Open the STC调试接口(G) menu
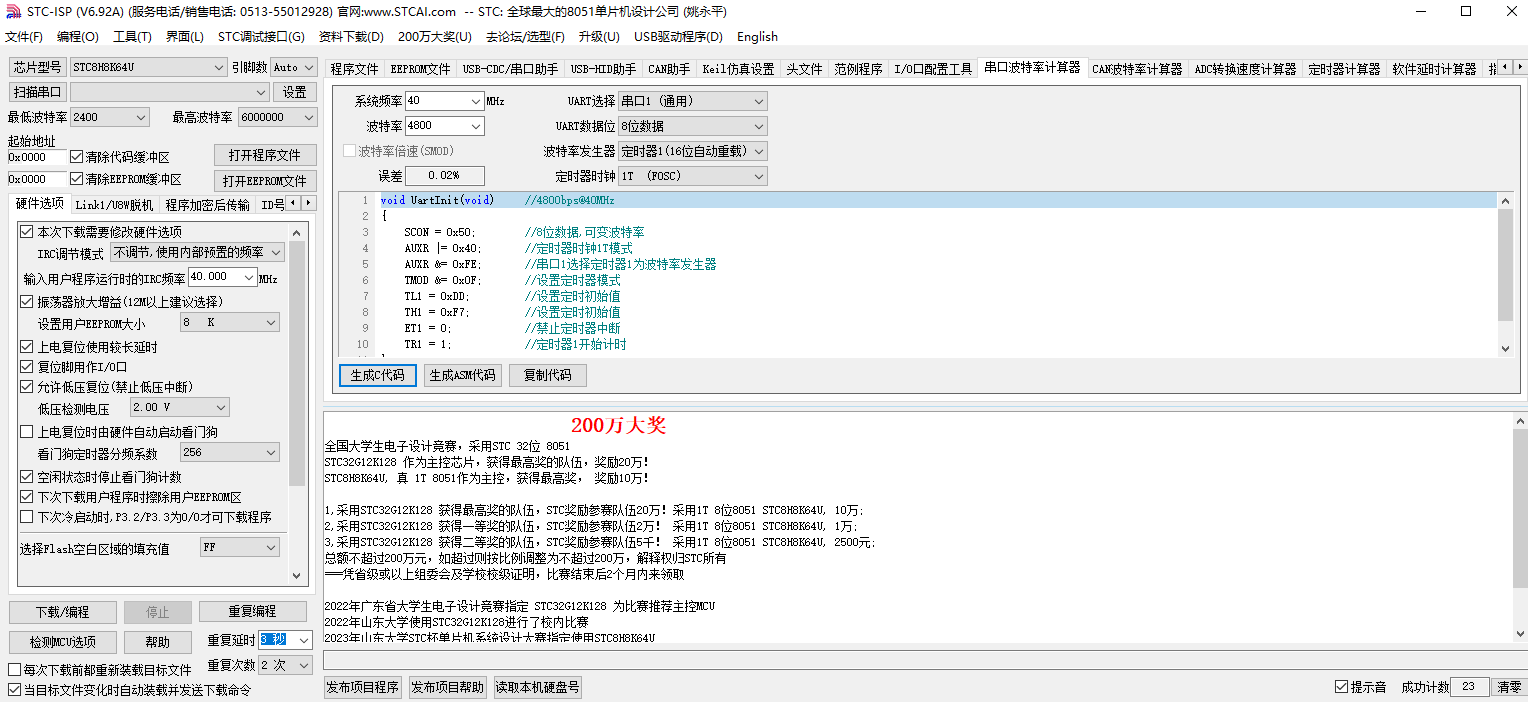This screenshot has height=702, width=1528. (261, 37)
